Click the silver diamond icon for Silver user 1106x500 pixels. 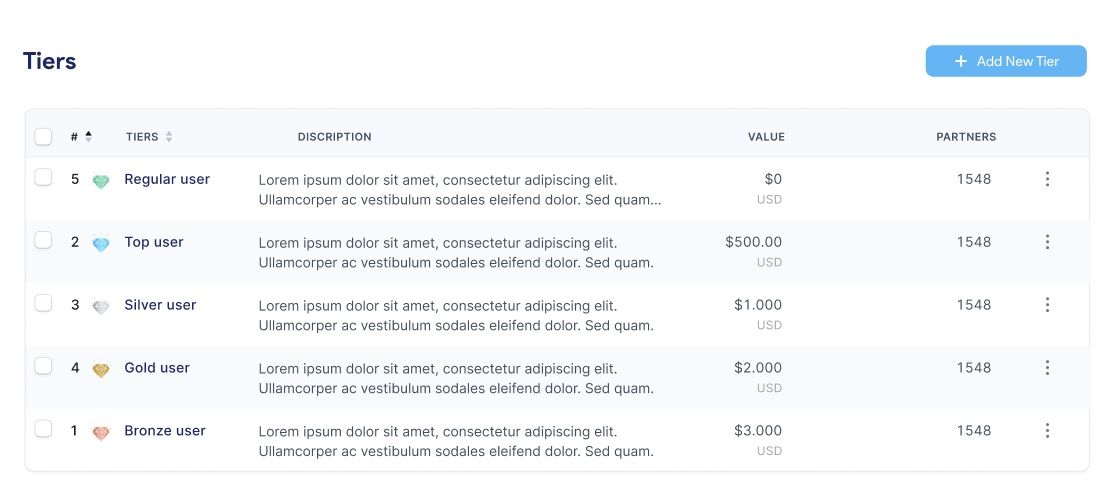[101, 307]
